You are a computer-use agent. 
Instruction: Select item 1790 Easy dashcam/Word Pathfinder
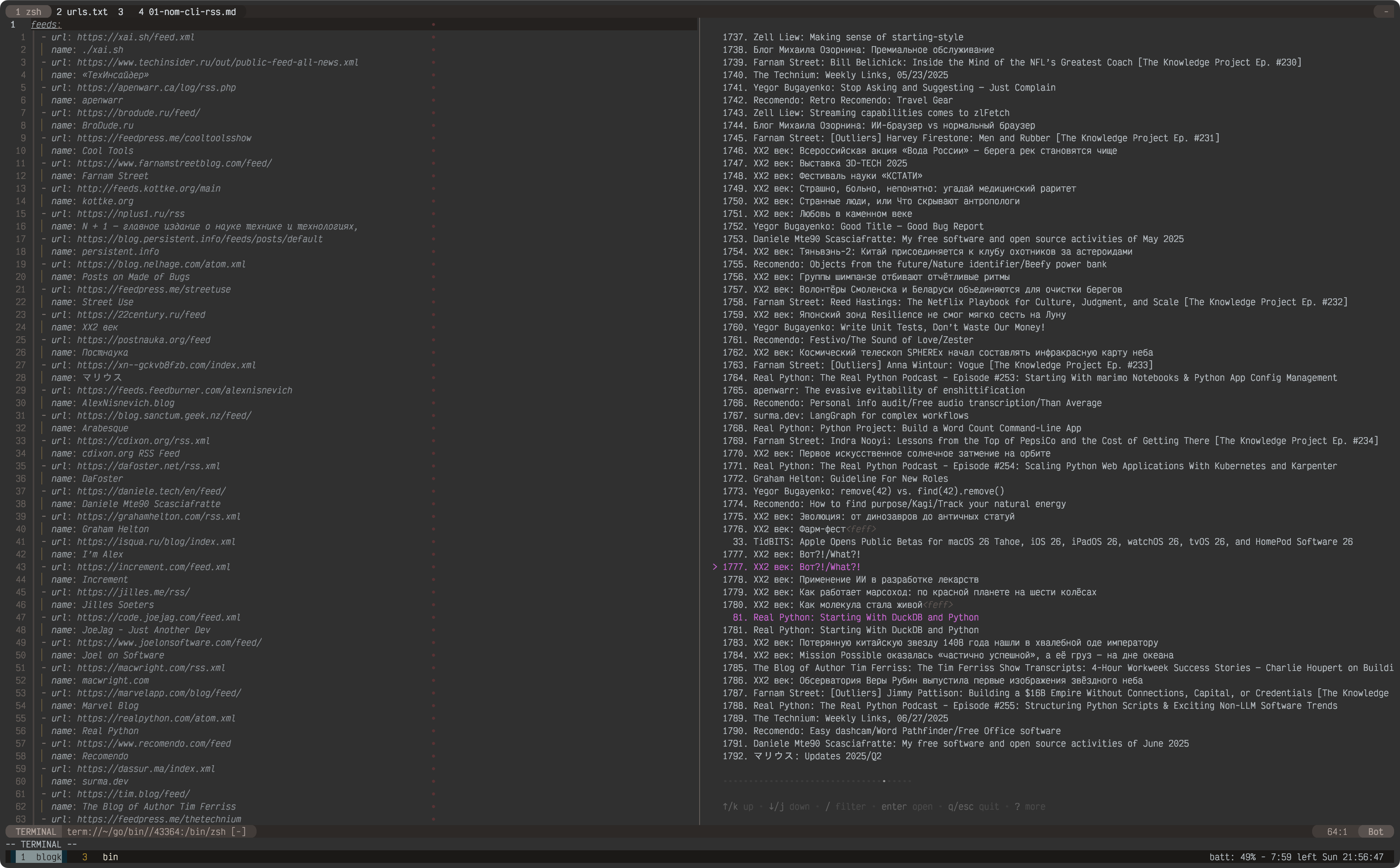[892, 731]
